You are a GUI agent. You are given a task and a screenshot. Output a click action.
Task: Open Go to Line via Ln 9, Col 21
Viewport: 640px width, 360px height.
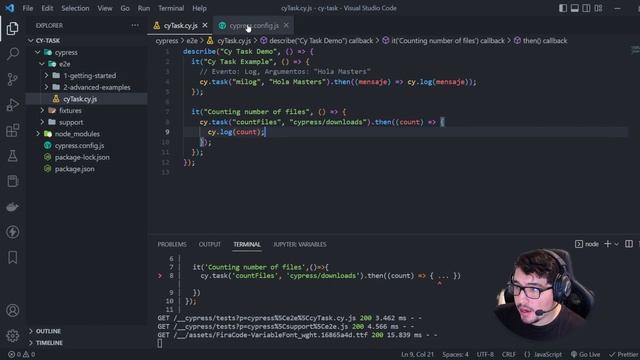point(417,354)
